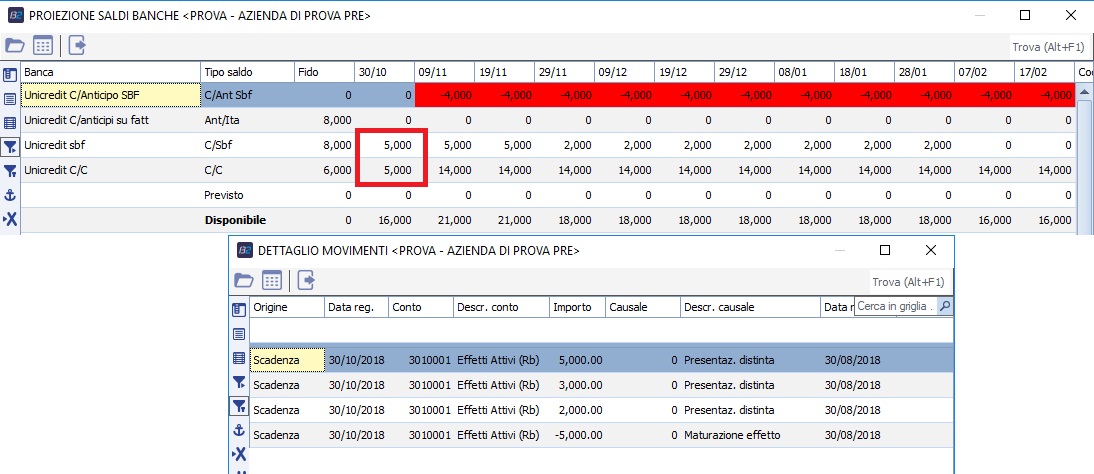Click the Ant/Ita tipo saldo cell
The image size is (1094, 474).
click(247, 120)
